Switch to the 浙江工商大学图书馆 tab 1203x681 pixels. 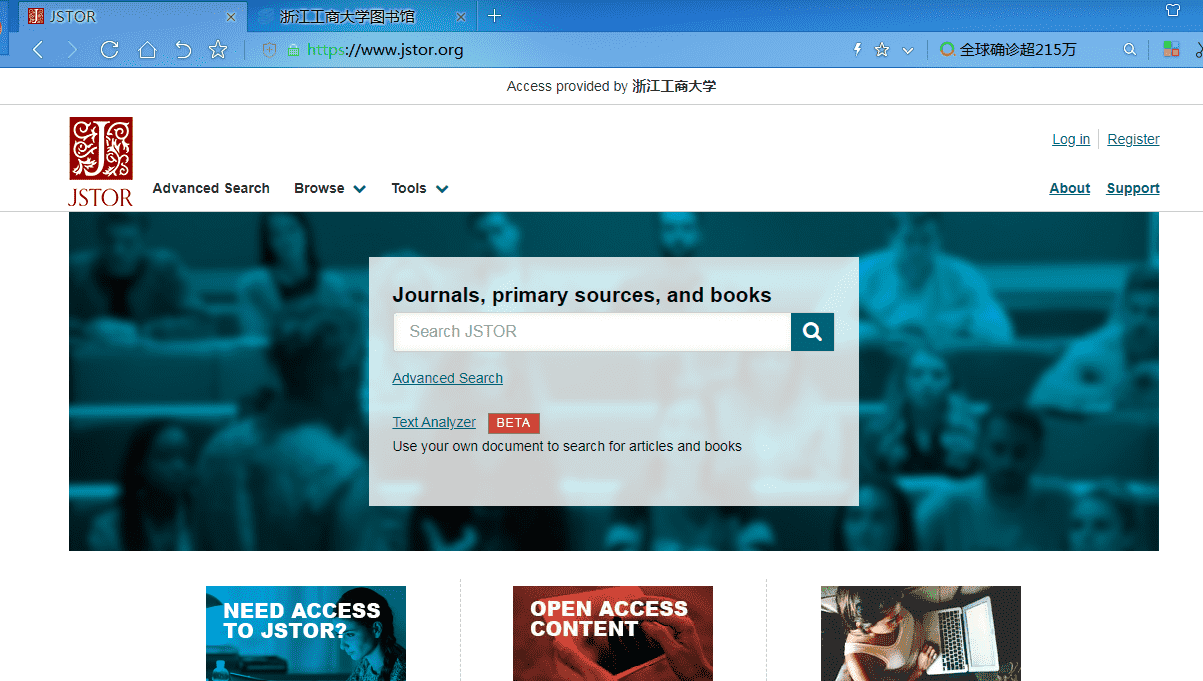[x=347, y=17]
